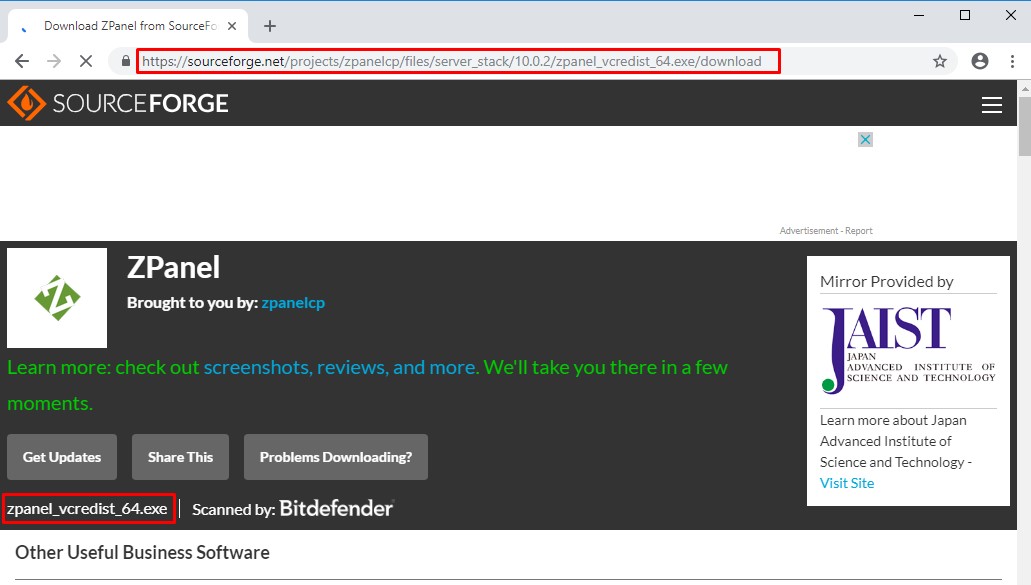The width and height of the screenshot is (1031, 585).
Task: Click the address bar URL
Action: [x=452, y=61]
